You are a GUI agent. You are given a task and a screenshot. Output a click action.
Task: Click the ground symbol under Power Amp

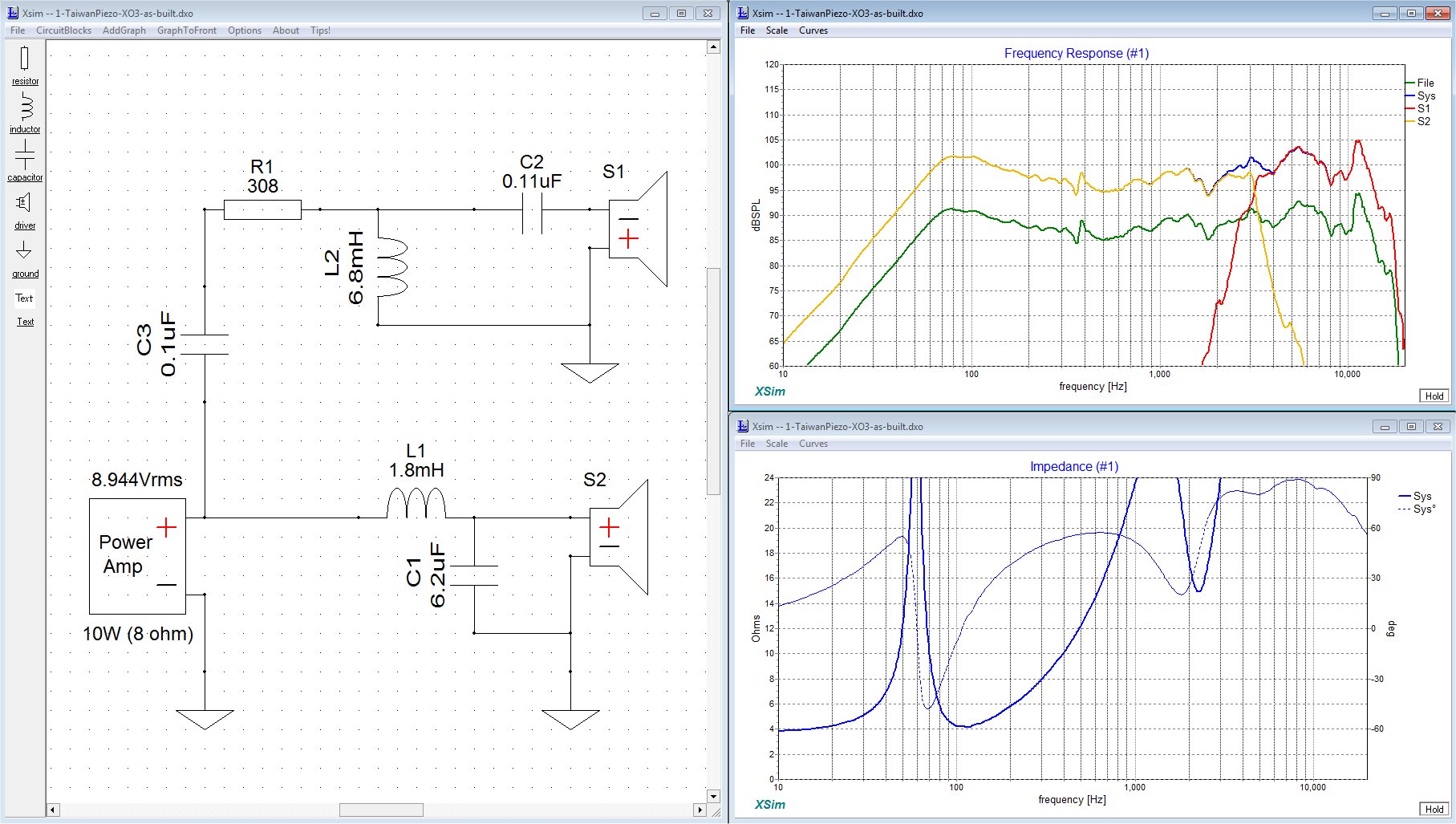click(x=205, y=720)
